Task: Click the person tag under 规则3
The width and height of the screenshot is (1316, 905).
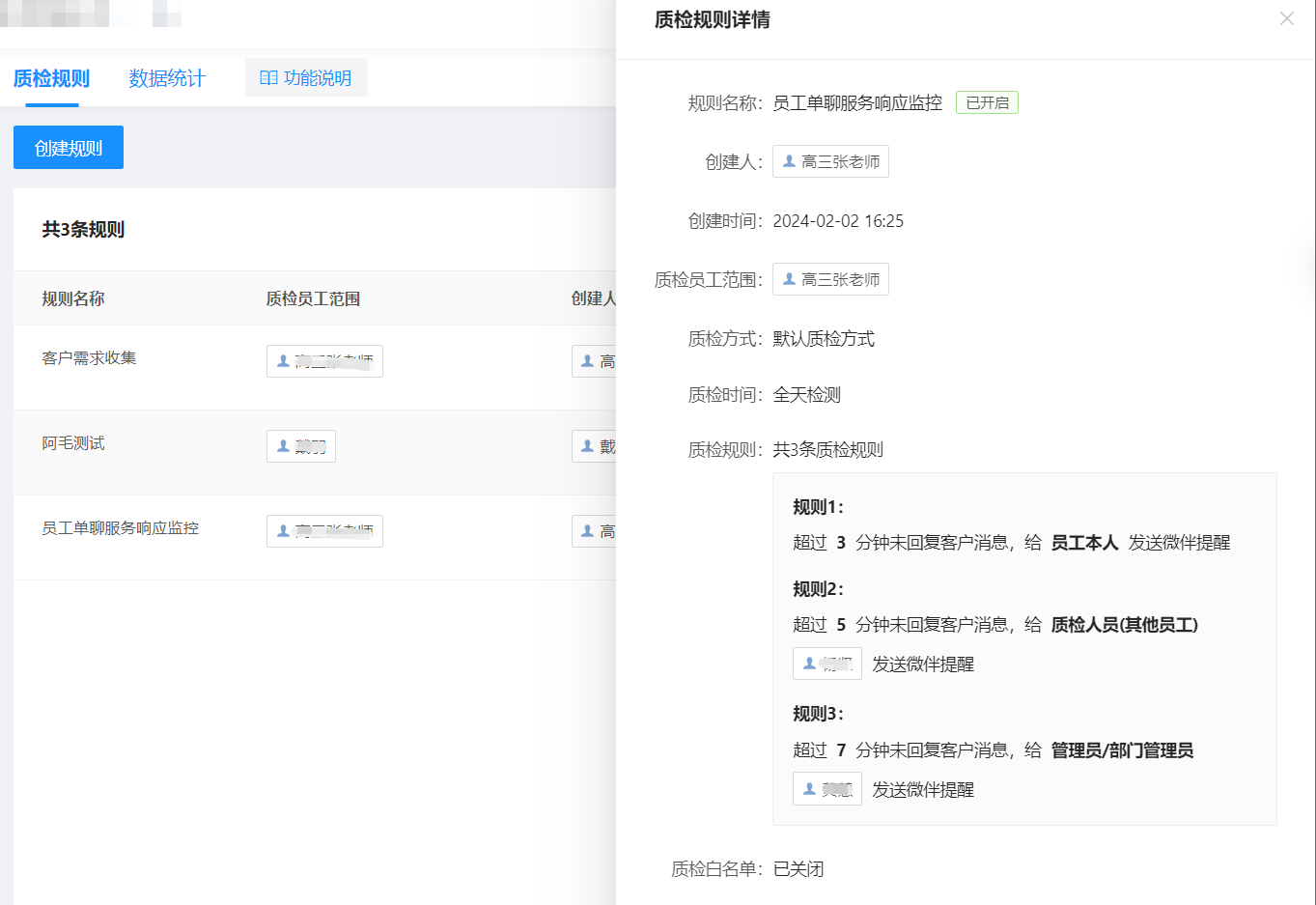Action: coord(827,789)
